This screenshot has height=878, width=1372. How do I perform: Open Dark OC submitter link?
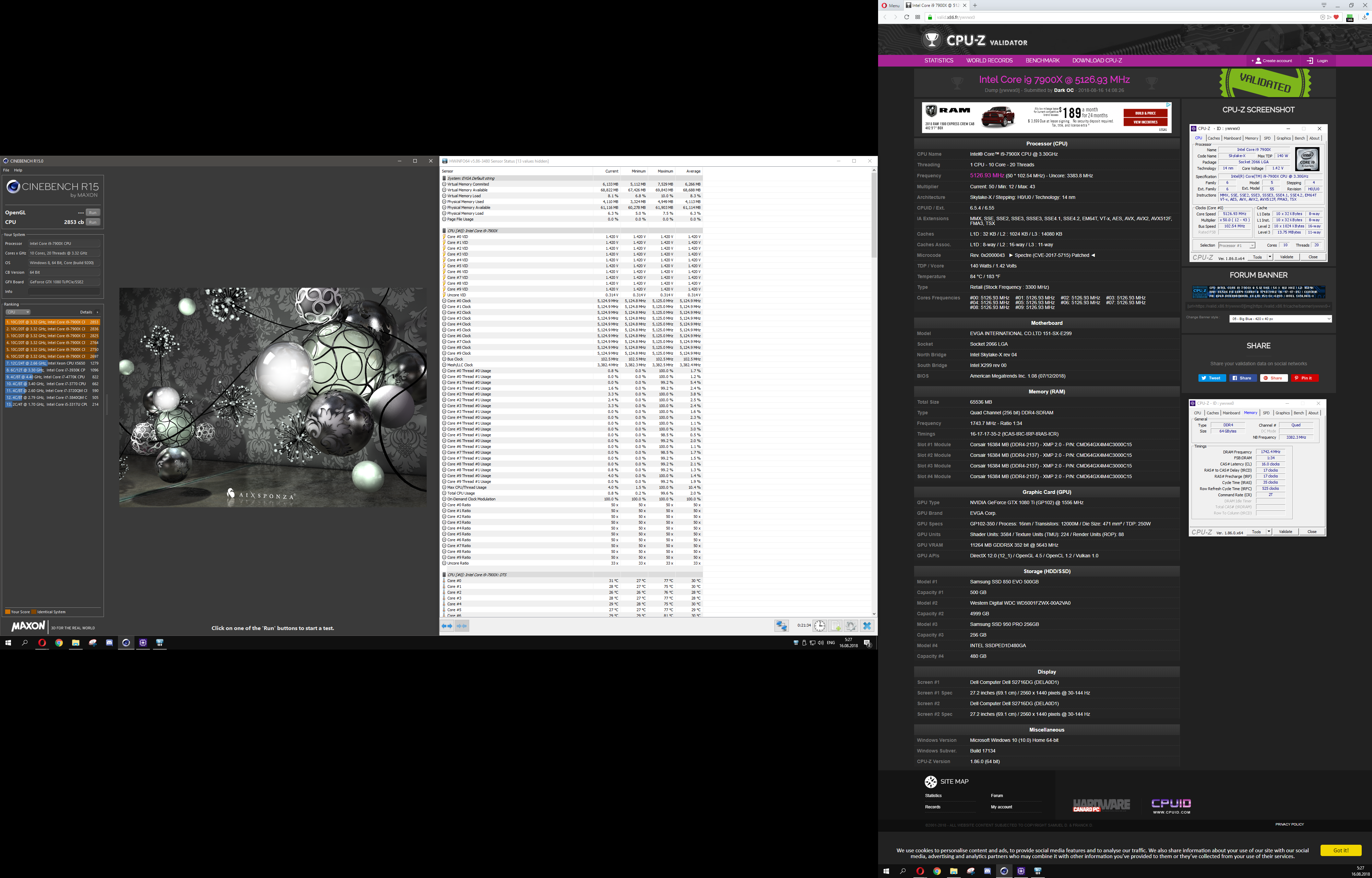pos(1064,90)
